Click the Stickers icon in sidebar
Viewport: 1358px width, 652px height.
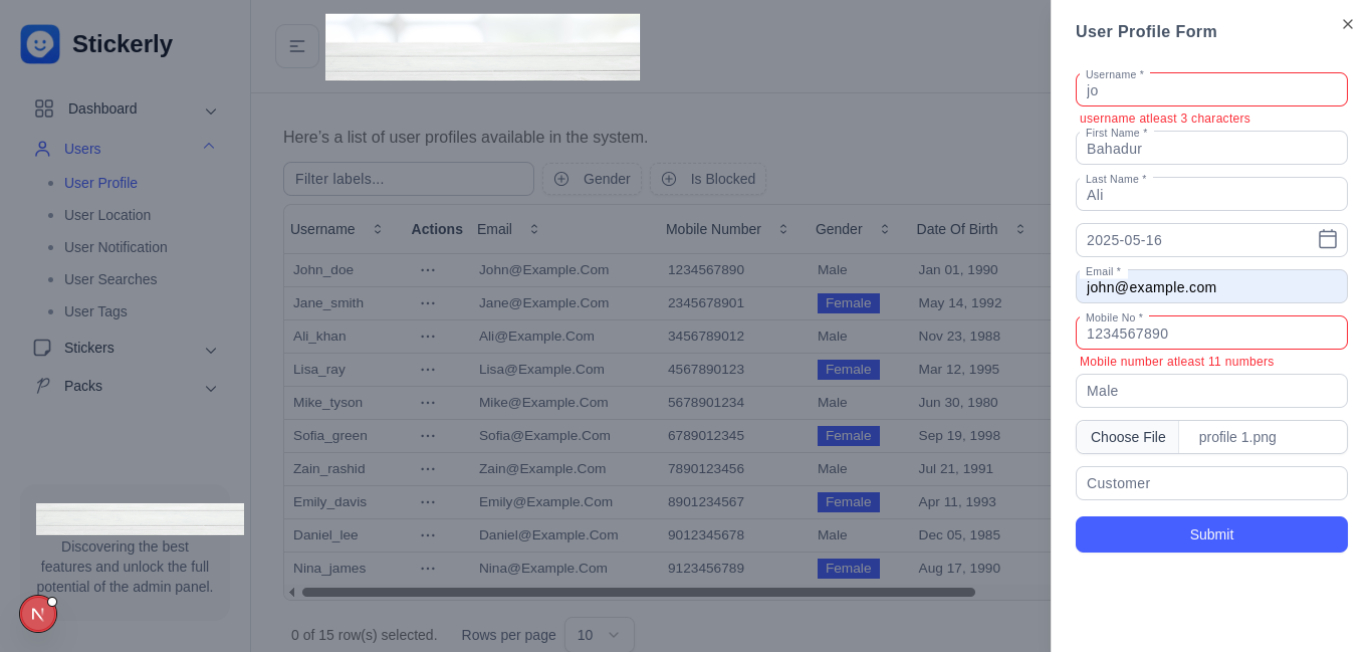(x=43, y=348)
